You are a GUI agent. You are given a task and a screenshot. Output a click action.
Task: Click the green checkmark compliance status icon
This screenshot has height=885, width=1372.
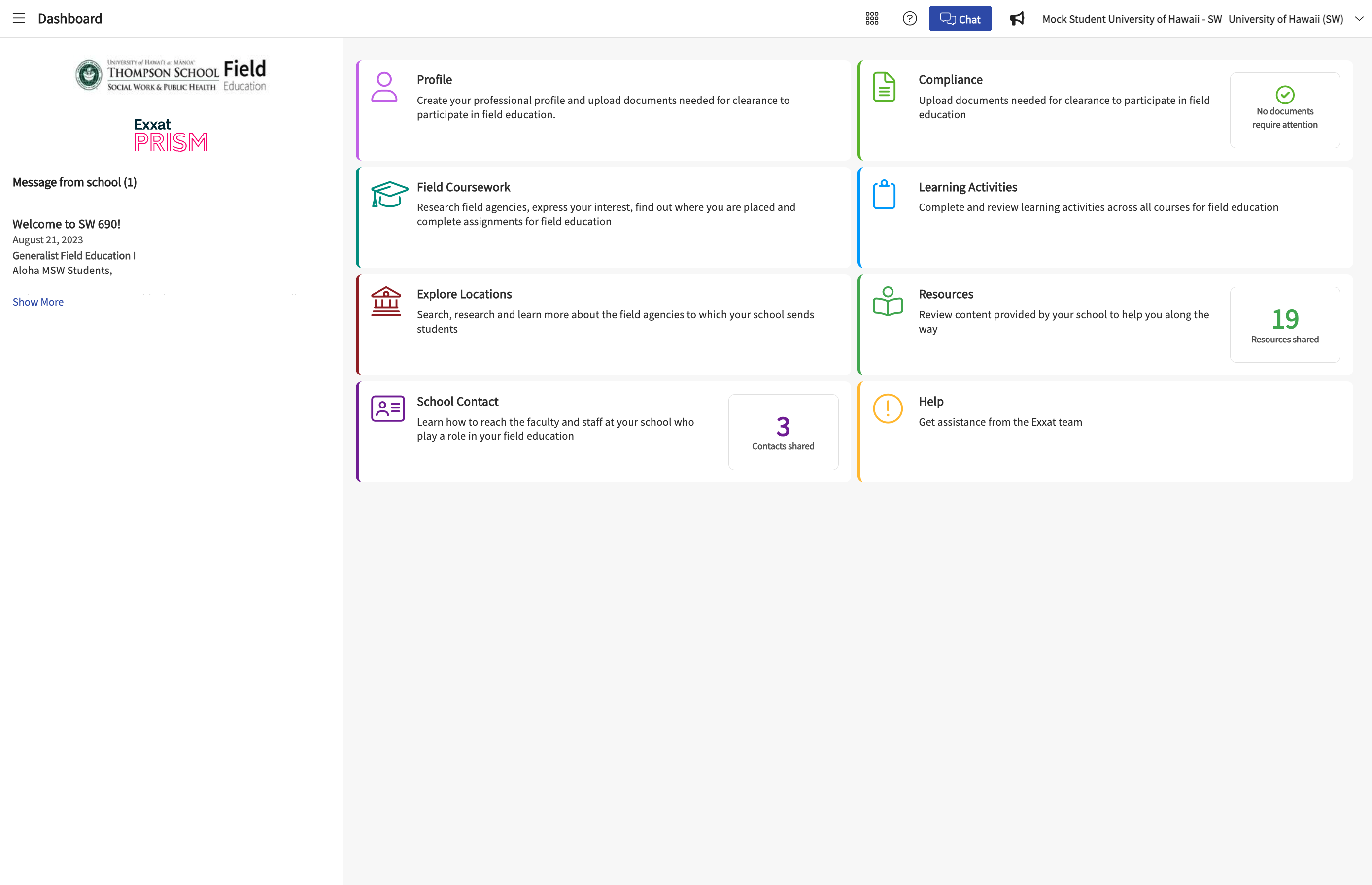coord(1285,94)
